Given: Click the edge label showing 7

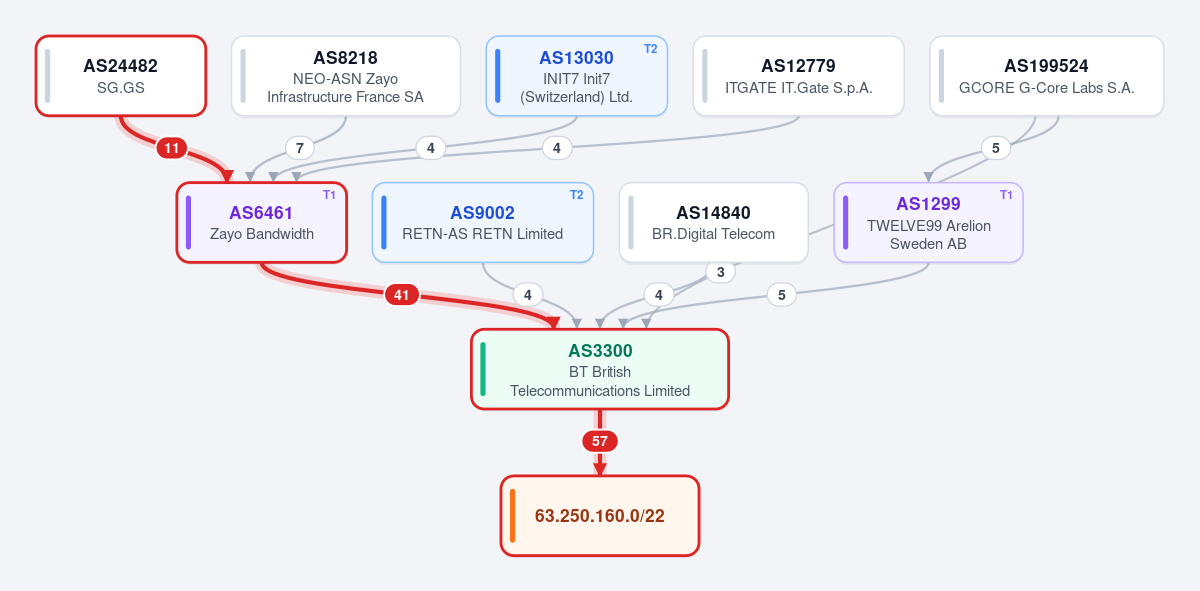Looking at the screenshot, I should pos(299,148).
